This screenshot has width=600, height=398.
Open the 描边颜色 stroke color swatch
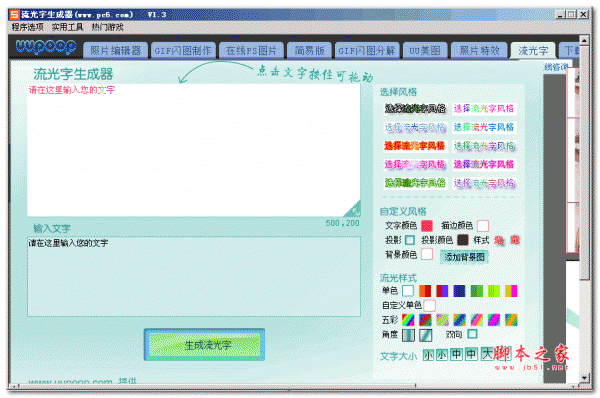coord(483,226)
